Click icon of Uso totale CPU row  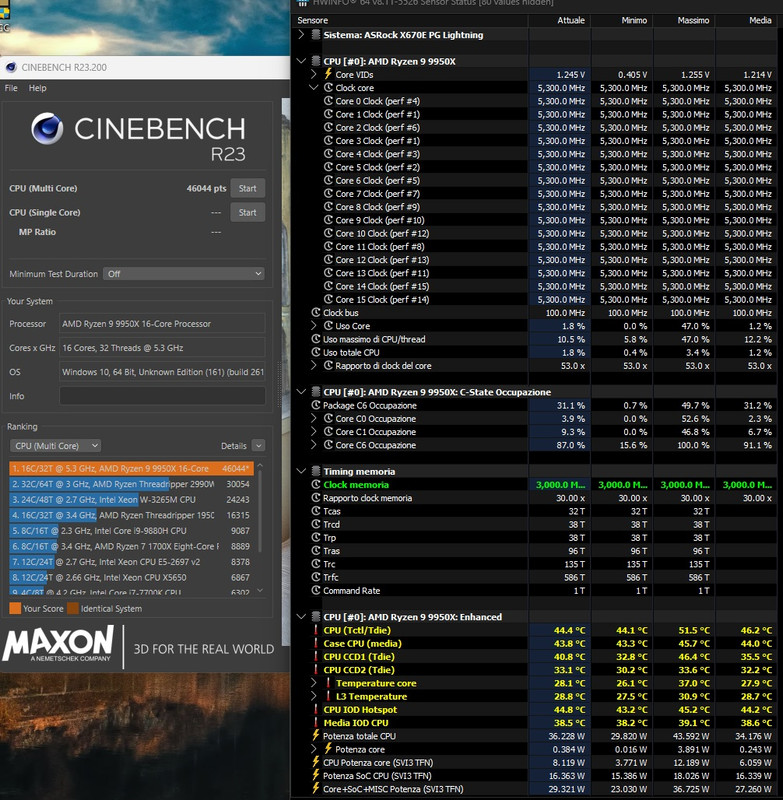316,352
